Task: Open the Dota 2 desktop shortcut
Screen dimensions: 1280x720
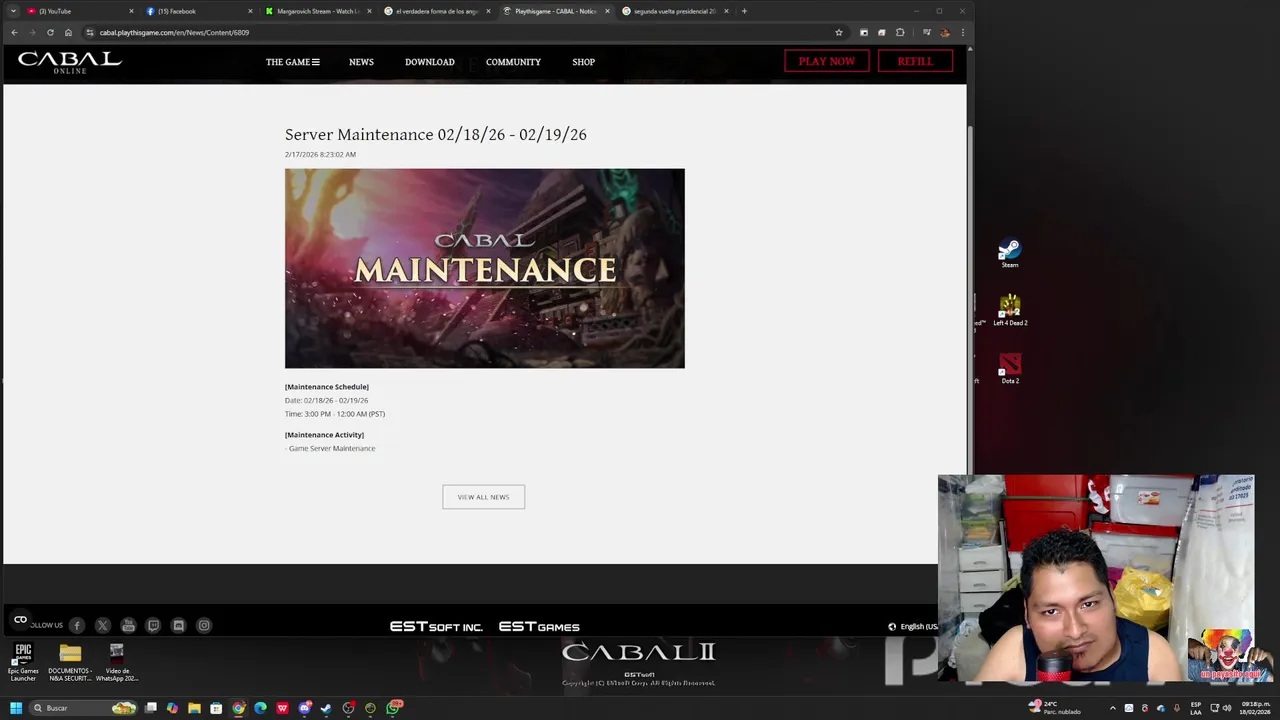Action: pyautogui.click(x=1010, y=369)
